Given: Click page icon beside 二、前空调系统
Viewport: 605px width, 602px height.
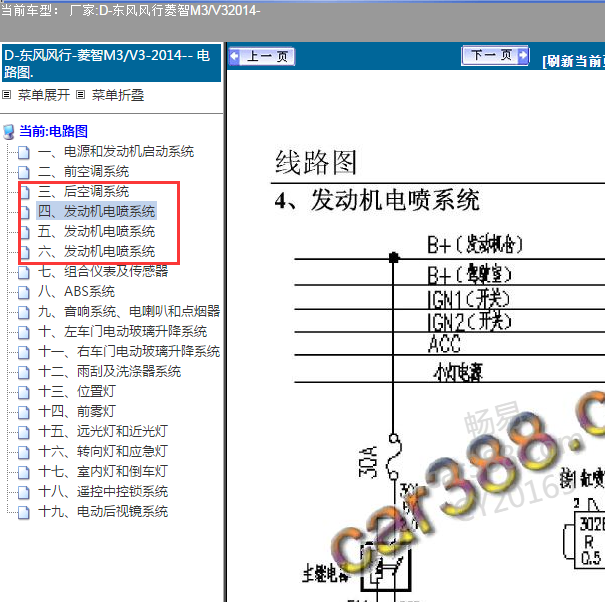Looking at the screenshot, I should point(25,172).
